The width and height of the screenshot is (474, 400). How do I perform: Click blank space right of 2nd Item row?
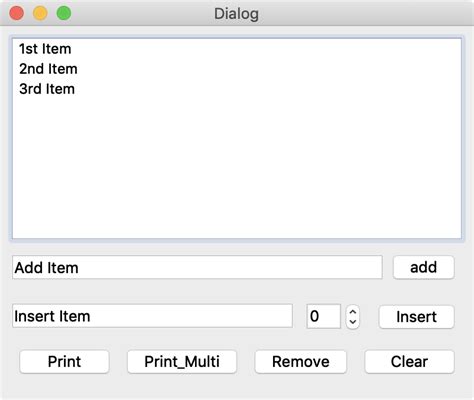[x=267, y=69]
